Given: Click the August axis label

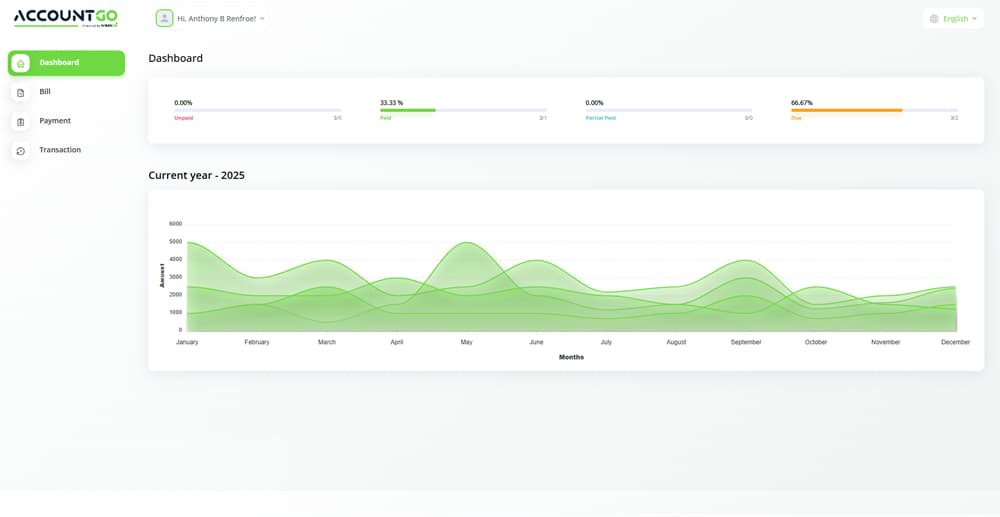Looking at the screenshot, I should click(x=676, y=342).
